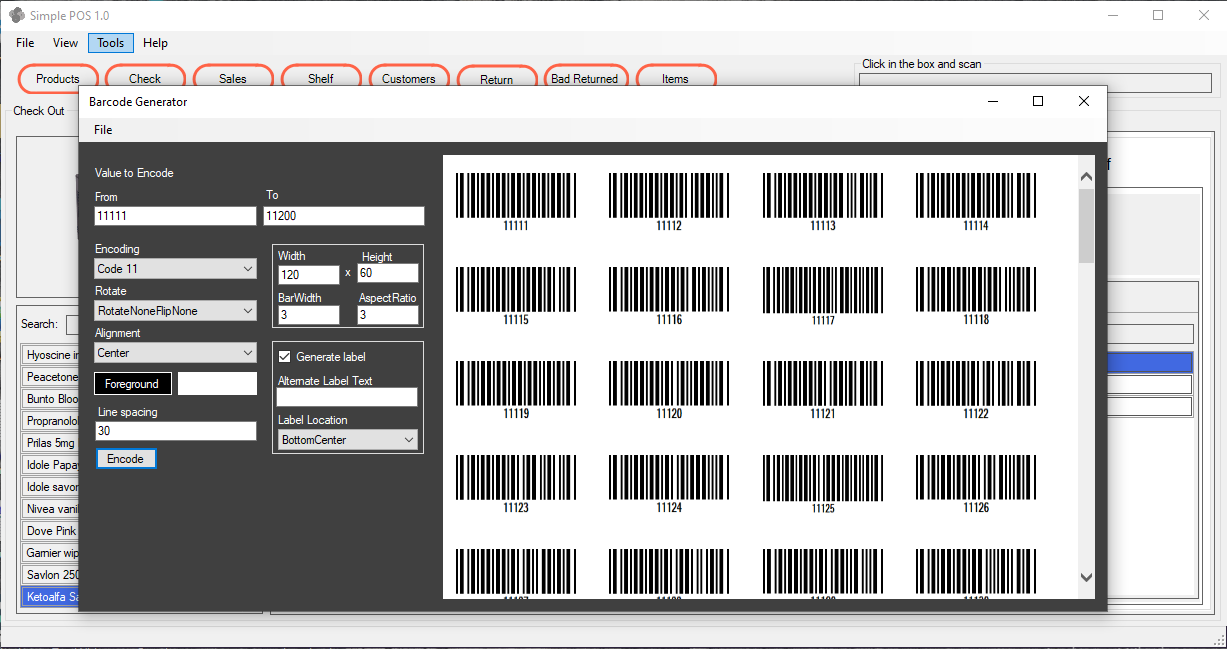Open the Barcode Generator File menu
The width and height of the screenshot is (1227, 649).
[x=103, y=130]
